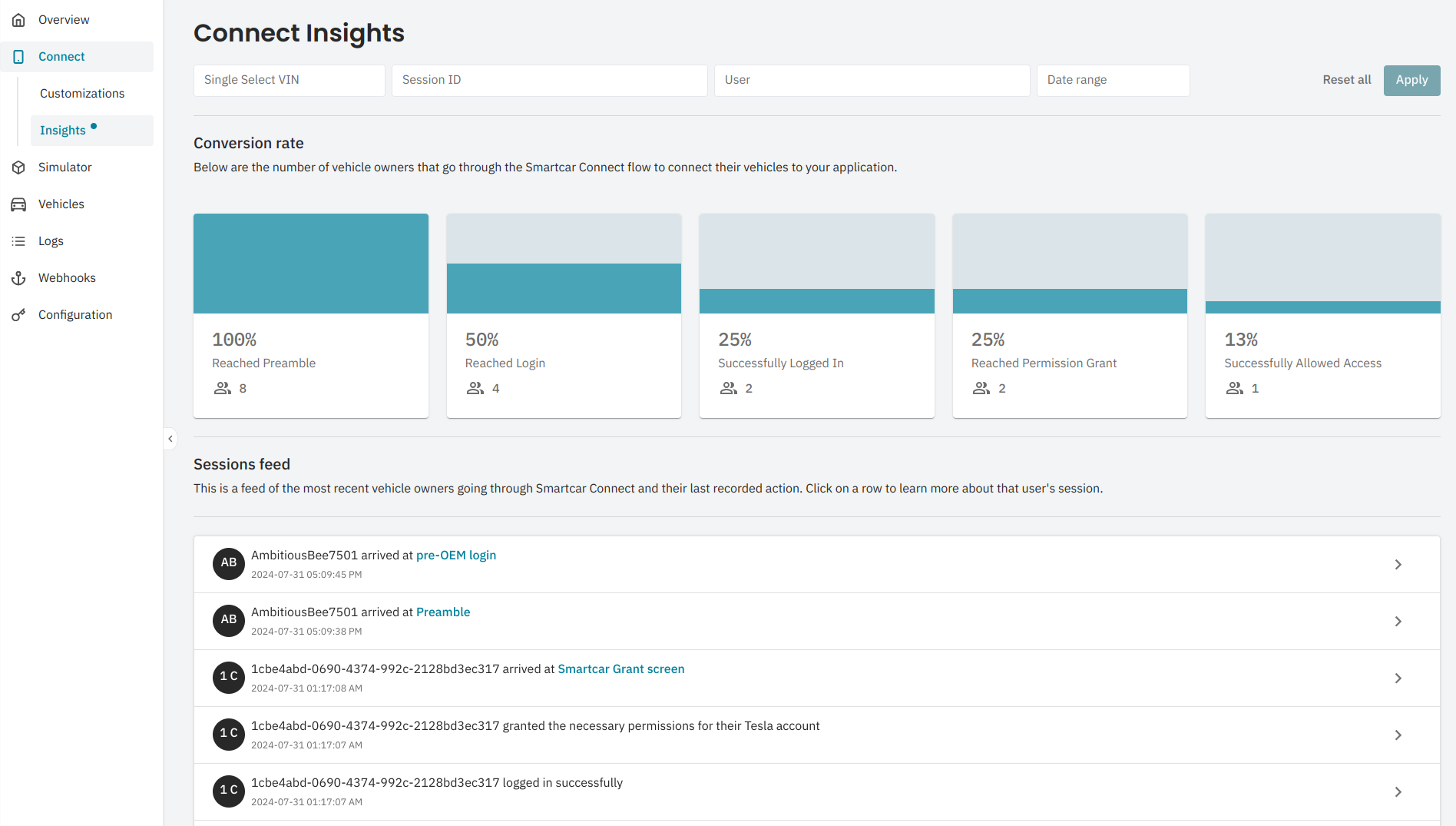This screenshot has width=1456, height=826.
Task: Open the Simulator page
Action: (x=77, y=168)
